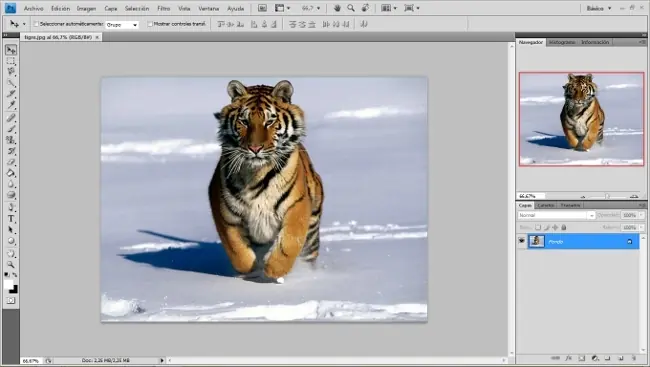Open status bar info arrow menu
This screenshot has width=650, height=367.
click(x=162, y=360)
